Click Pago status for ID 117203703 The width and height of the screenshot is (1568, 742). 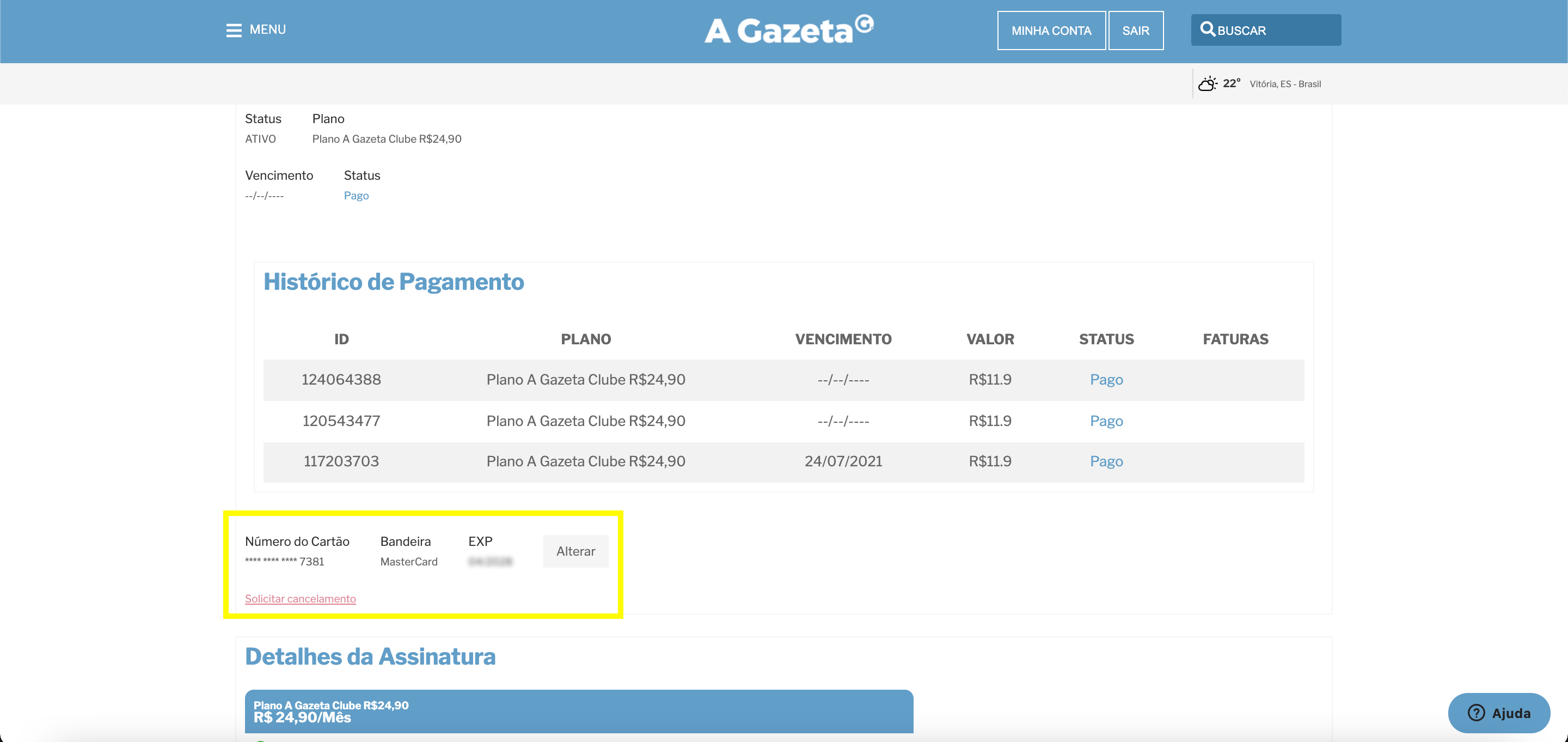pyautogui.click(x=1106, y=461)
